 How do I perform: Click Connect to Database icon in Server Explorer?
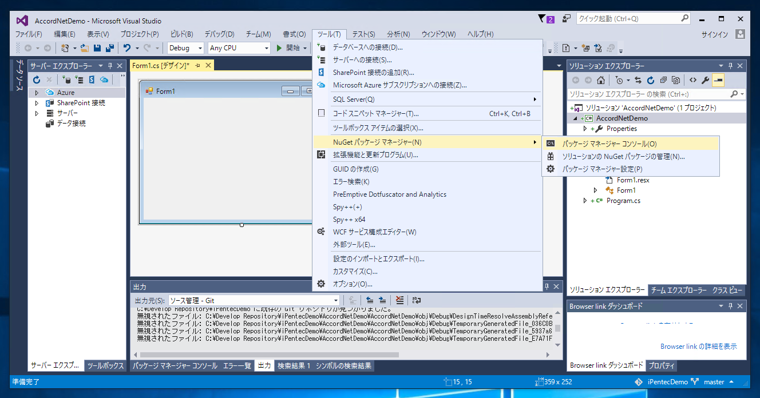click(67, 80)
